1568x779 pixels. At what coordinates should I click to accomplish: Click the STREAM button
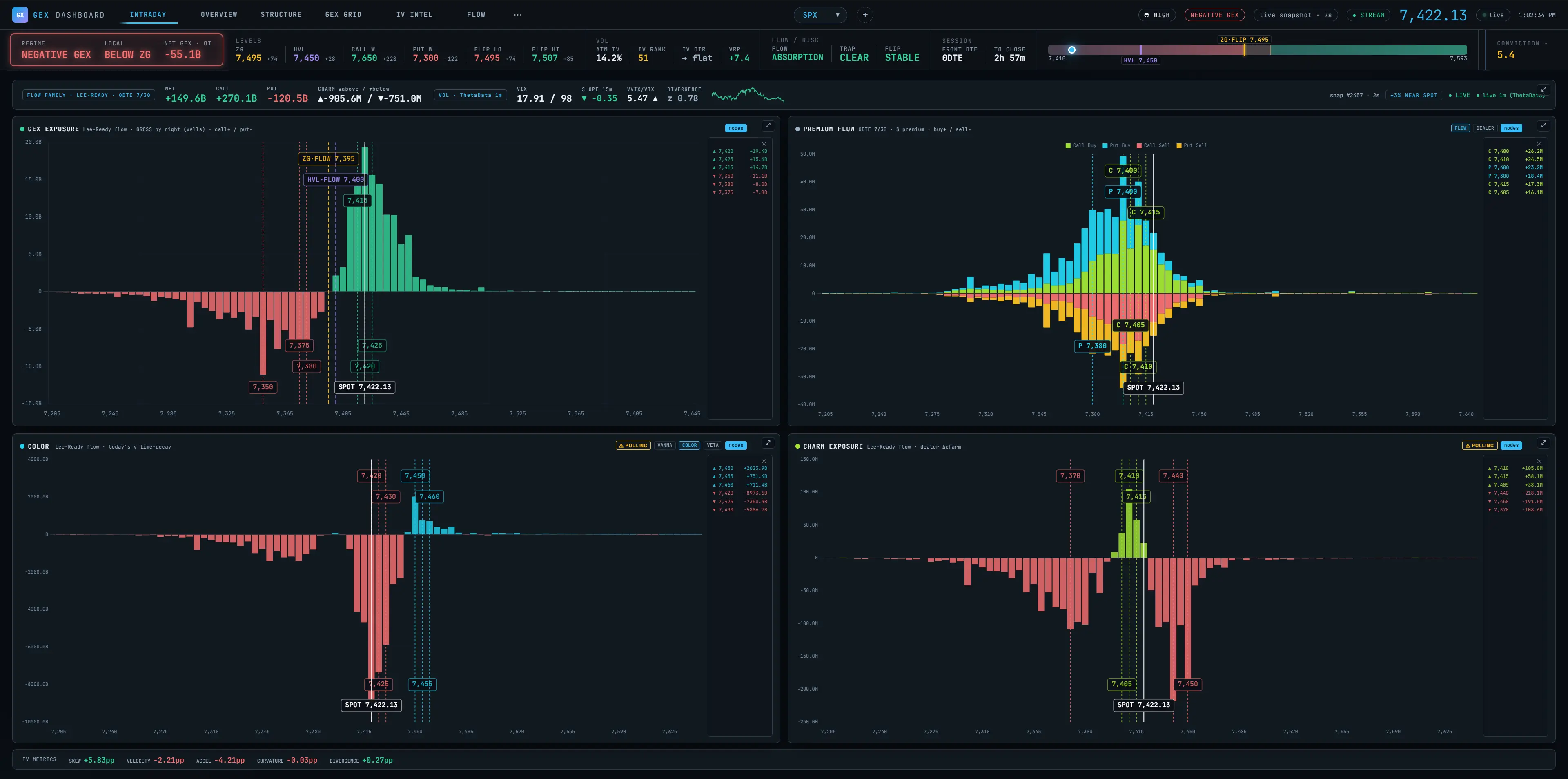point(1368,15)
